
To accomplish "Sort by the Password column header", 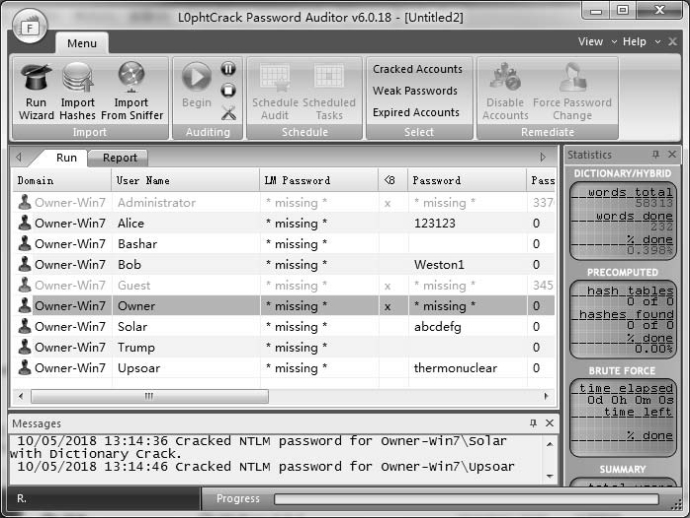I will 466,180.
